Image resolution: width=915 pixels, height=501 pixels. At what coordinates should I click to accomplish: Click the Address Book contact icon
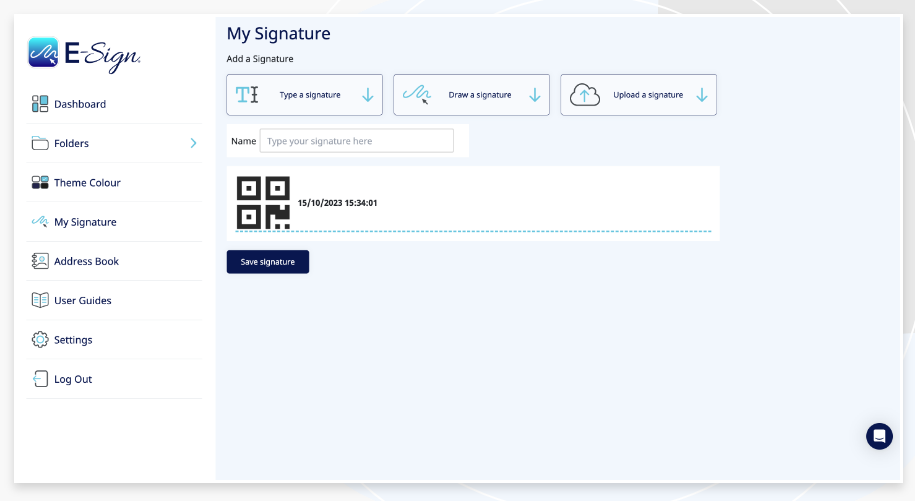[40, 261]
